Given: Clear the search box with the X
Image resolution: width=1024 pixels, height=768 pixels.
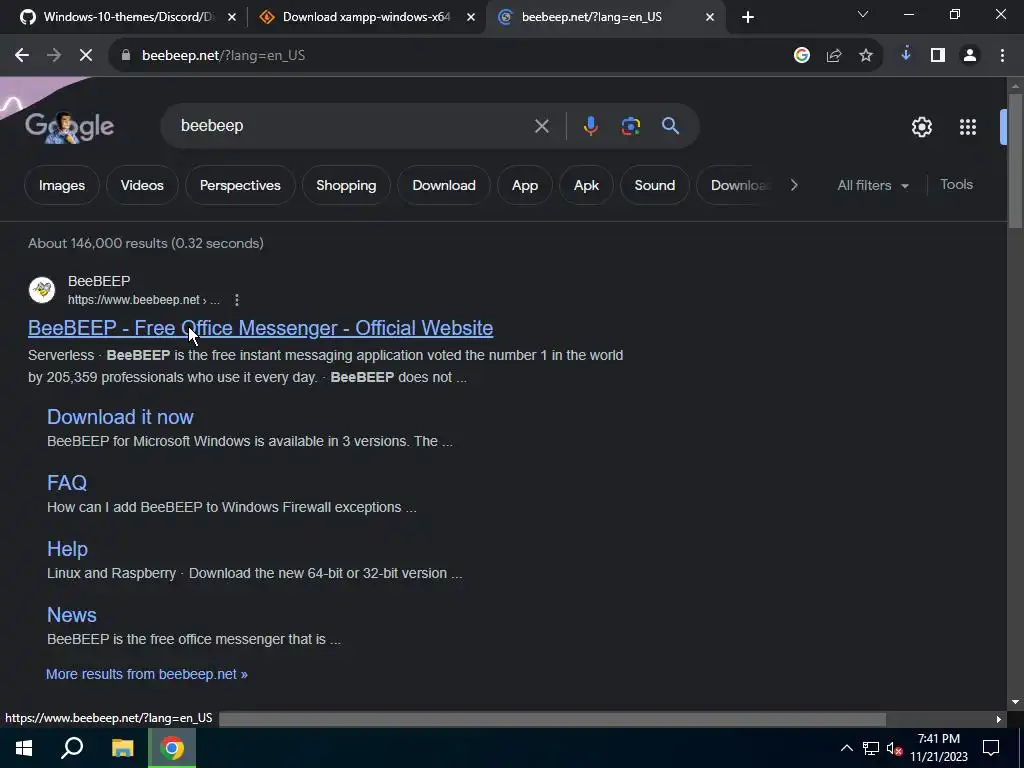Looking at the screenshot, I should (x=541, y=126).
